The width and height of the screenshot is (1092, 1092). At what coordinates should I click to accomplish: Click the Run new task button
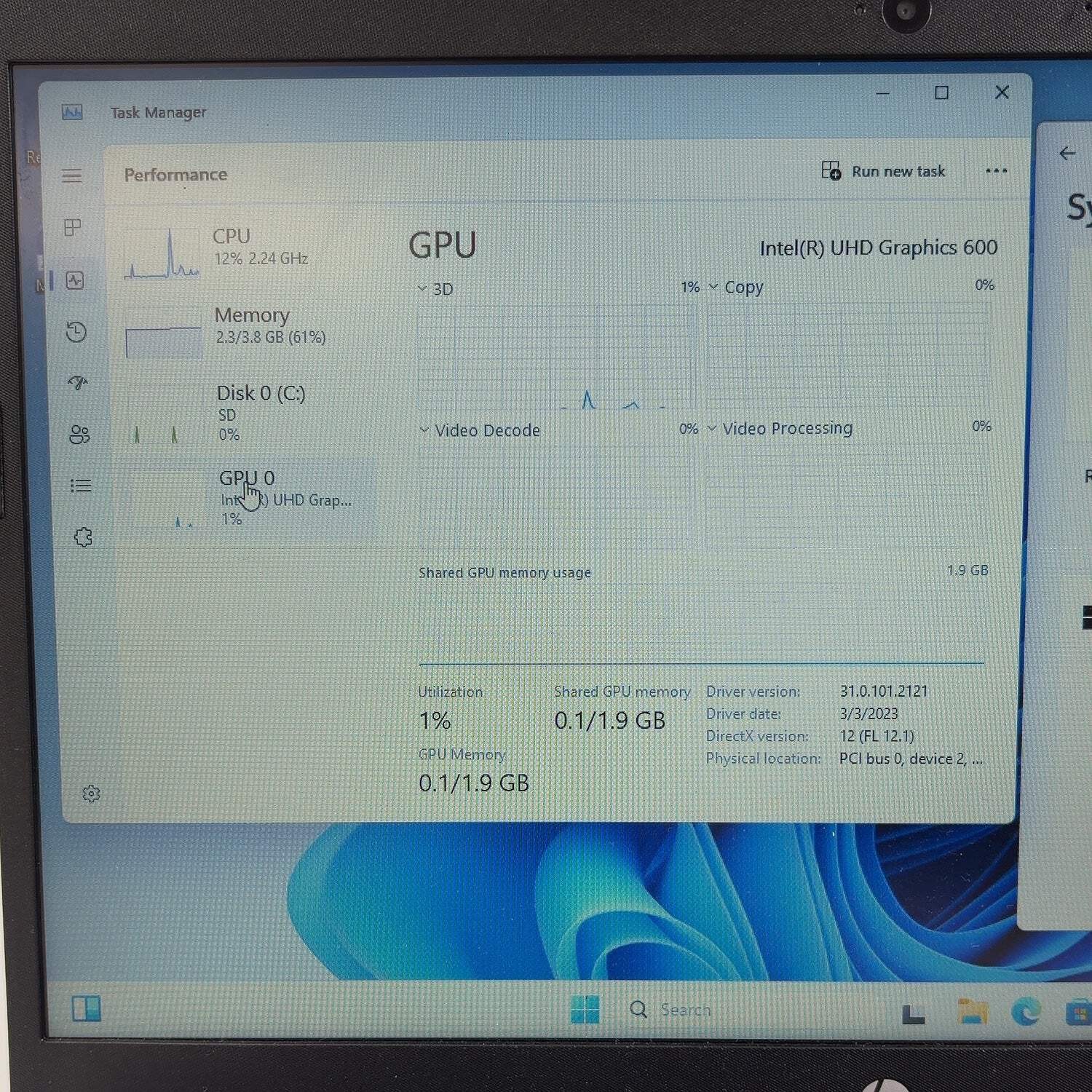tap(883, 171)
